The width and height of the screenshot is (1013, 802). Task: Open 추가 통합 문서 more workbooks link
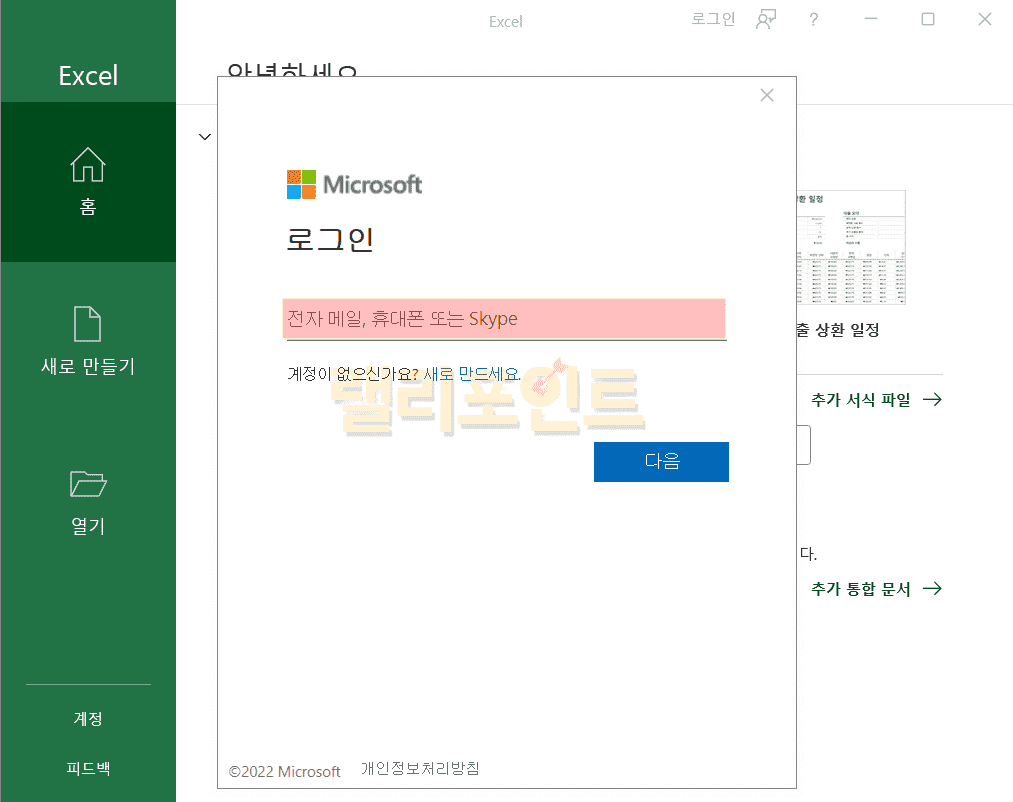(876, 589)
